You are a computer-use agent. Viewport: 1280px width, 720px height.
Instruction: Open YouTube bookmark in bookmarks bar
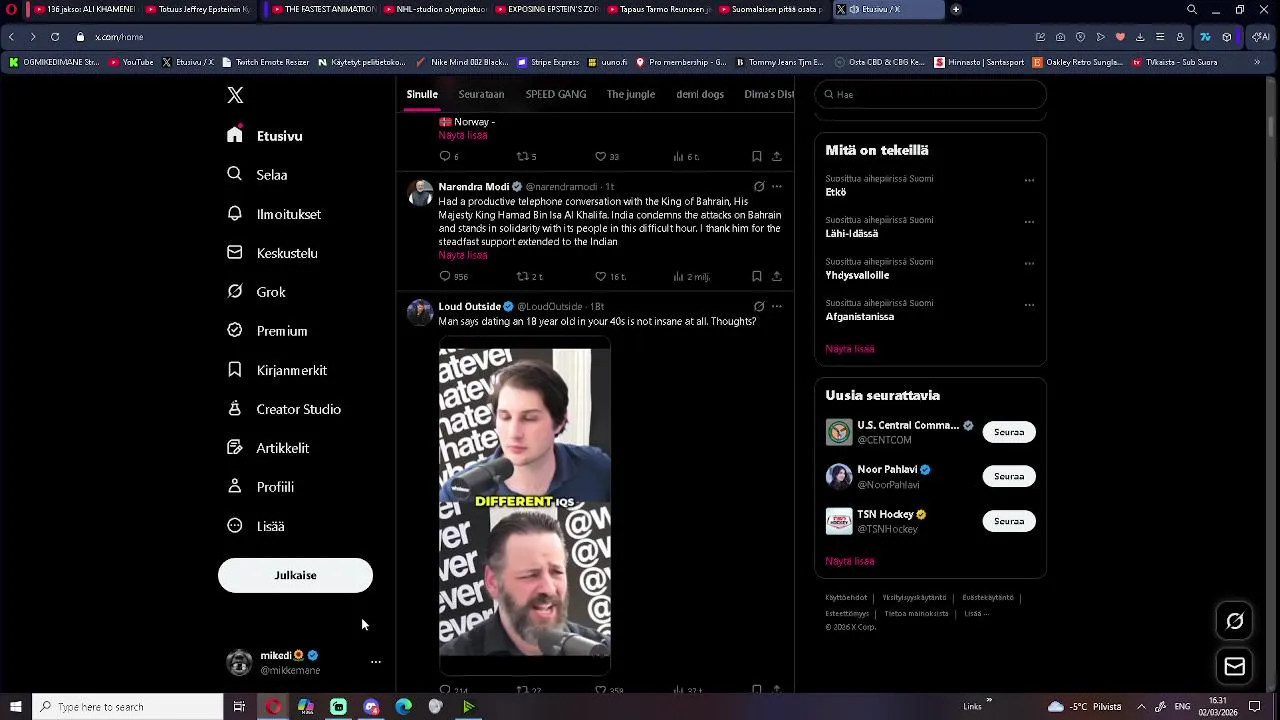point(131,62)
